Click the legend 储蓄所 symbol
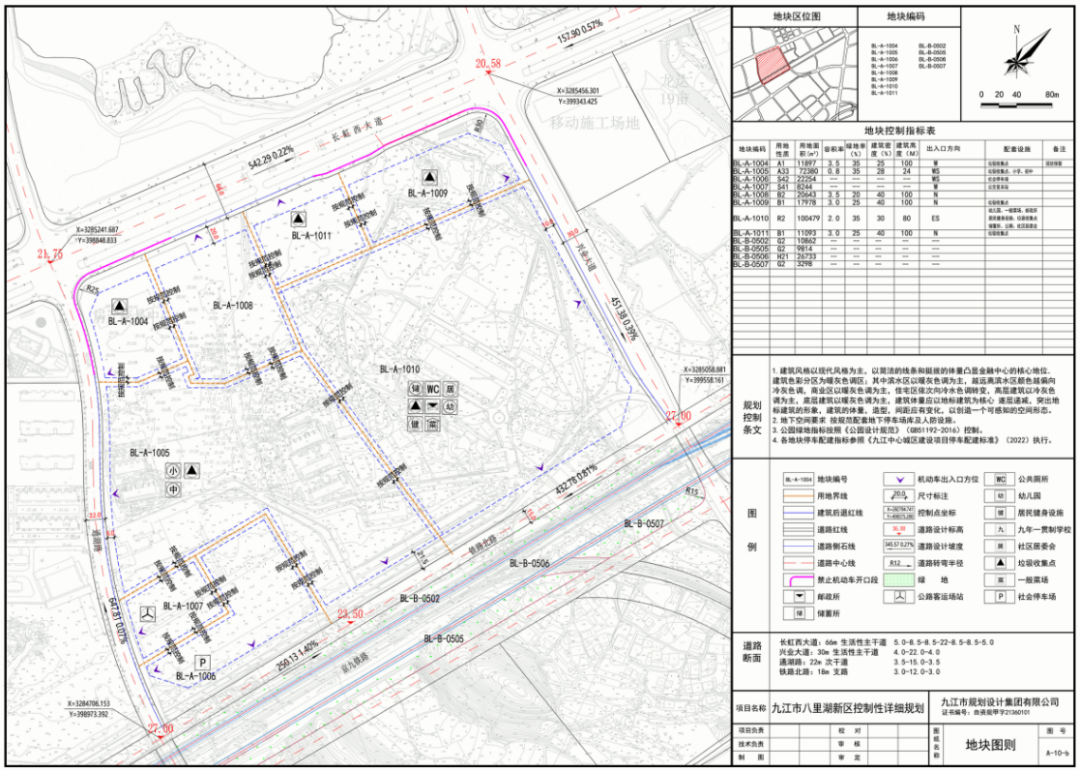1080x770 pixels. tap(800, 614)
